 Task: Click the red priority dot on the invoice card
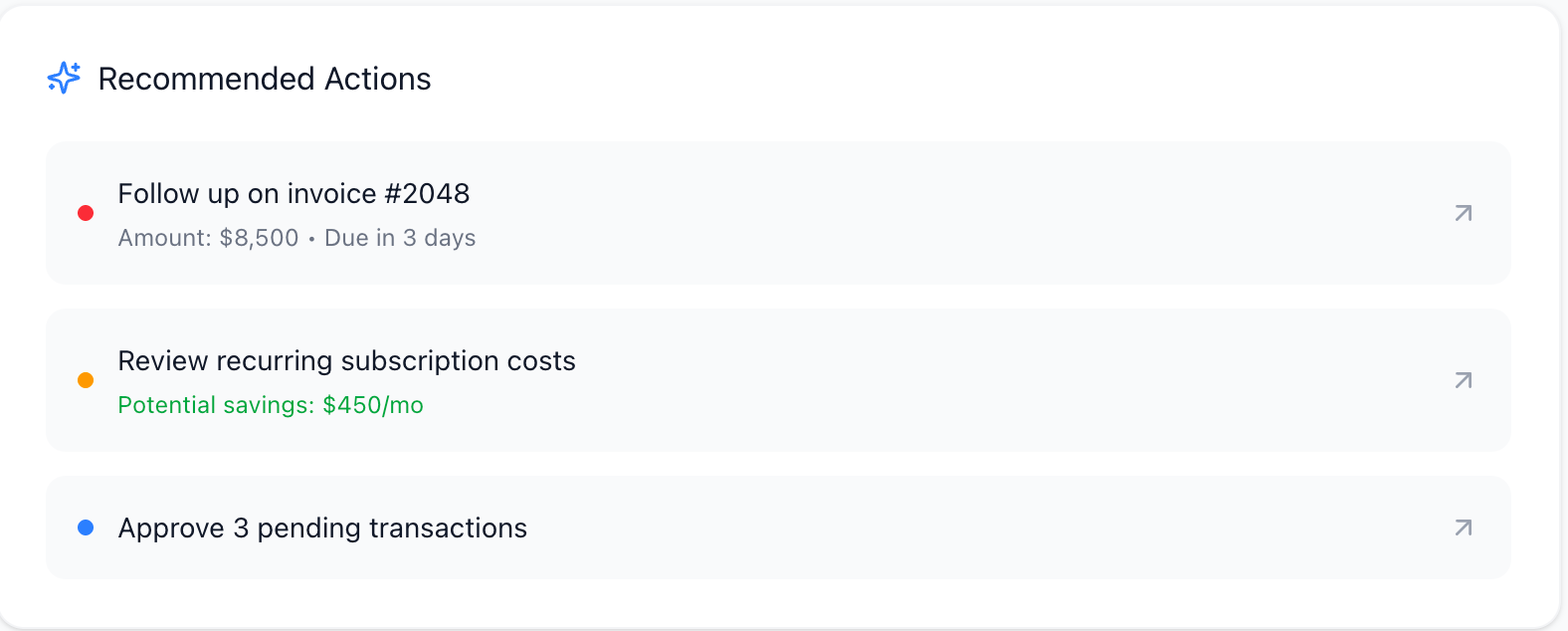tap(86, 213)
